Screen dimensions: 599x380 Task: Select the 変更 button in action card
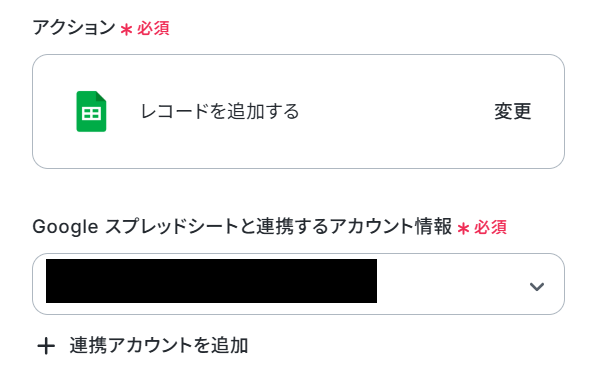(x=513, y=112)
